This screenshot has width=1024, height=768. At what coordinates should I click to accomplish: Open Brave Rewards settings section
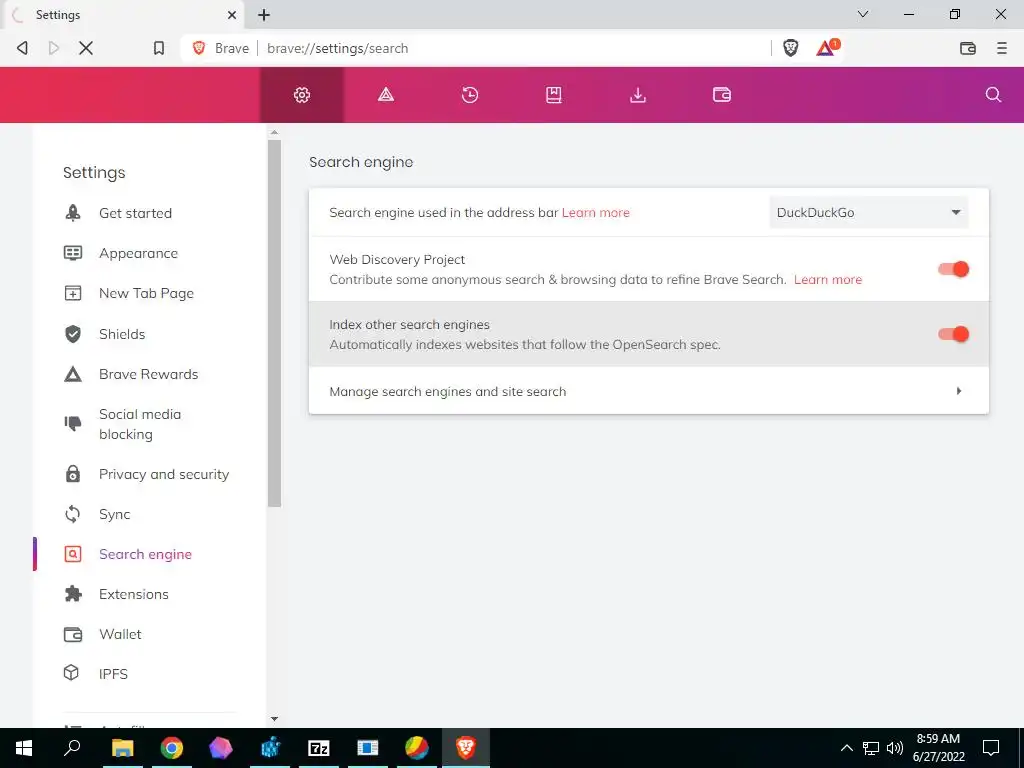pyautogui.click(x=148, y=374)
